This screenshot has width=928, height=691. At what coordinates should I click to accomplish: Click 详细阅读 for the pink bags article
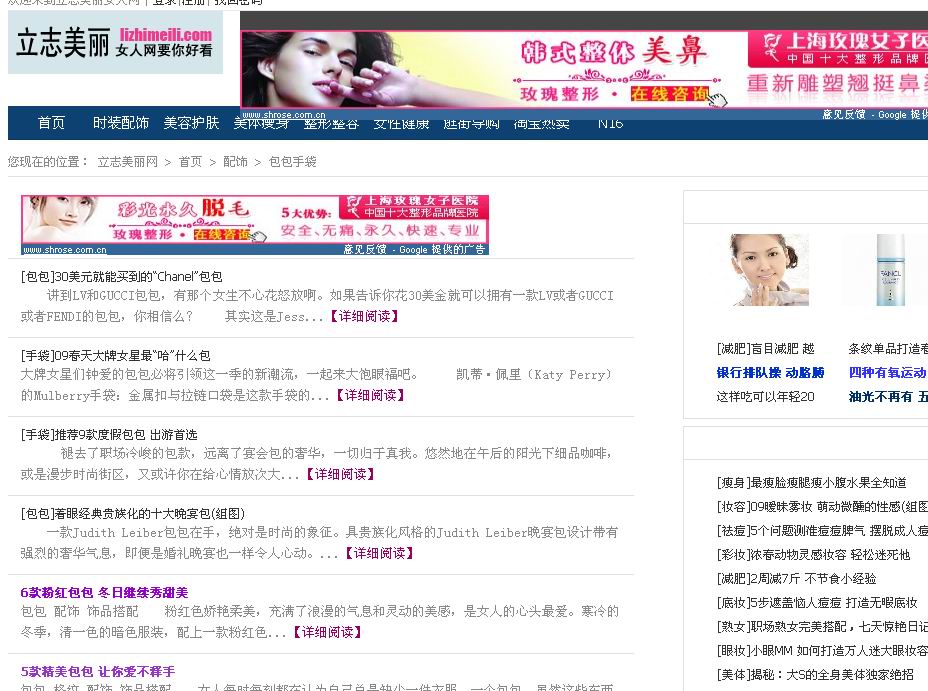click(327, 632)
